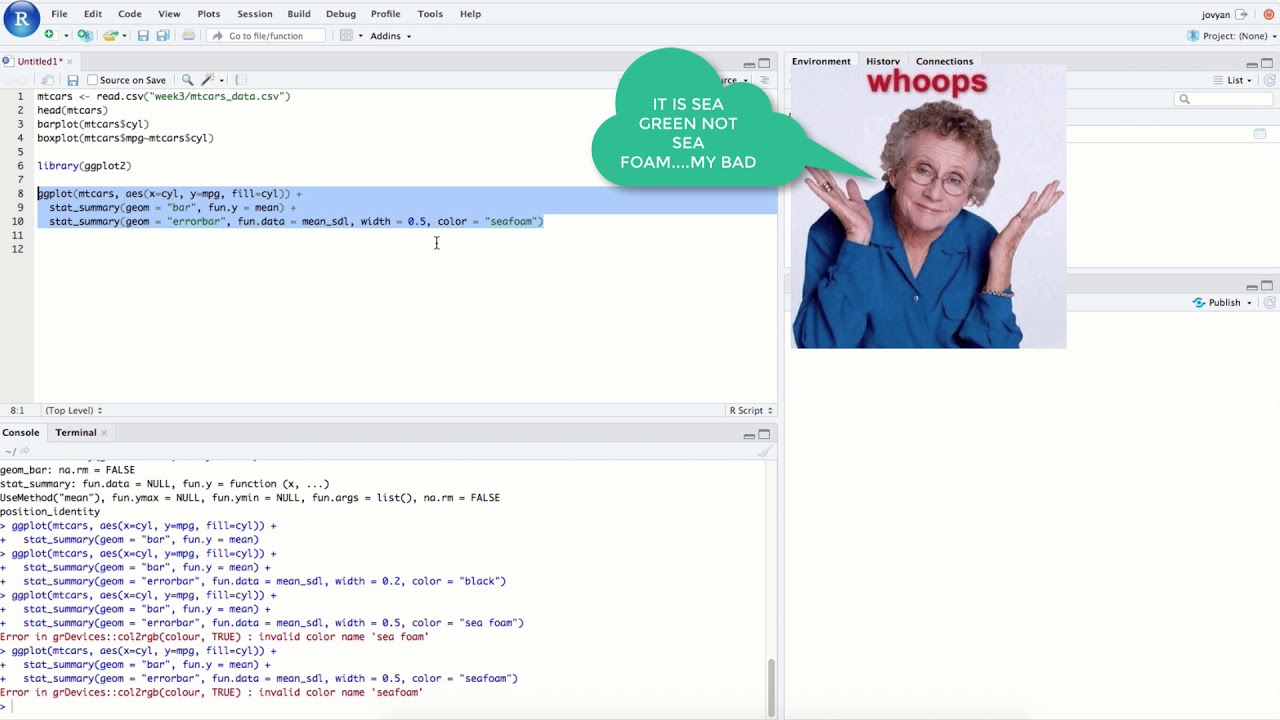Click the library(ggplot2) code line
Screen dimensions: 1280x720
pyautogui.click(x=84, y=166)
